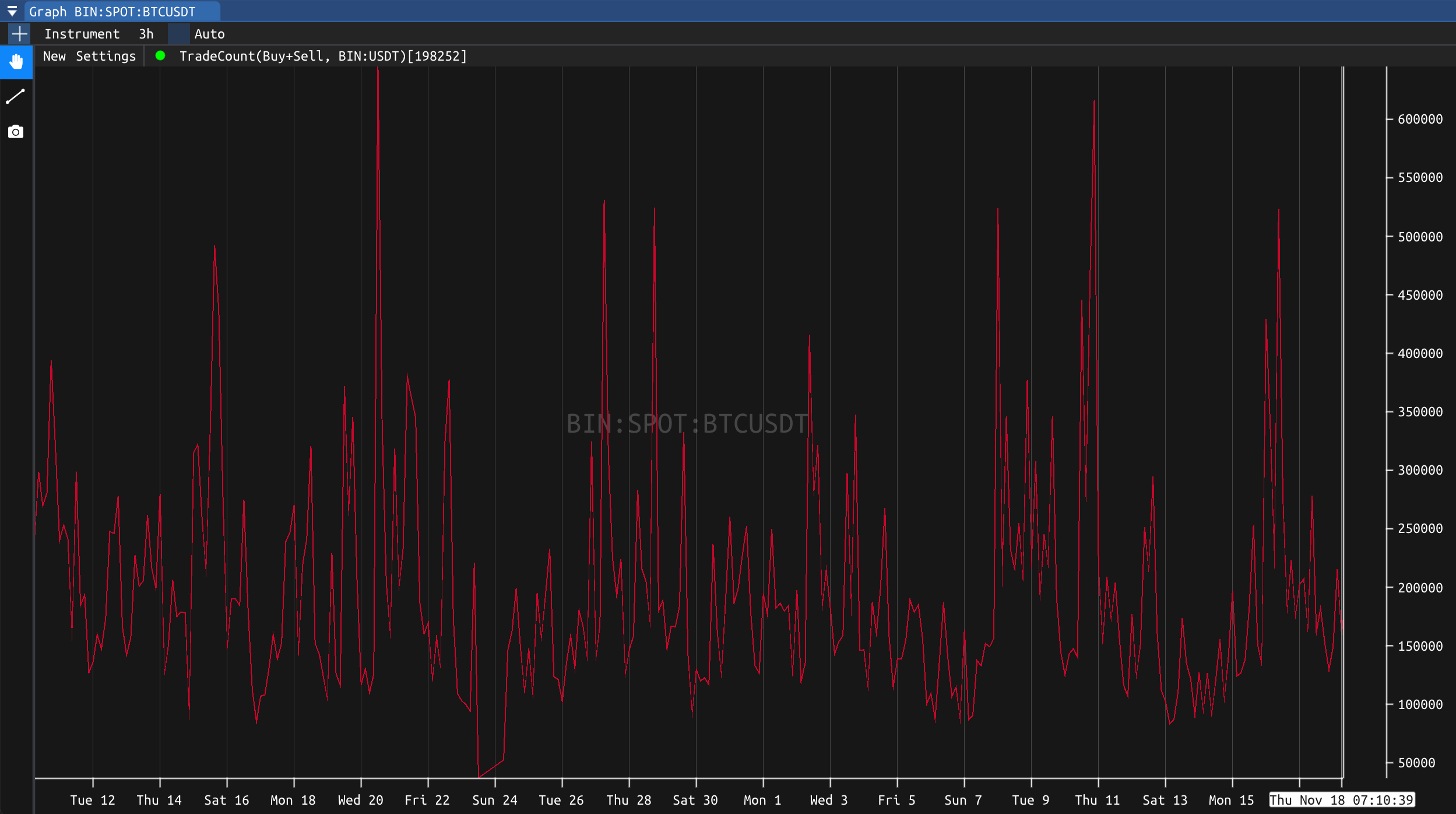
Task: Toggle the Auto checkbox square
Action: click(178, 34)
